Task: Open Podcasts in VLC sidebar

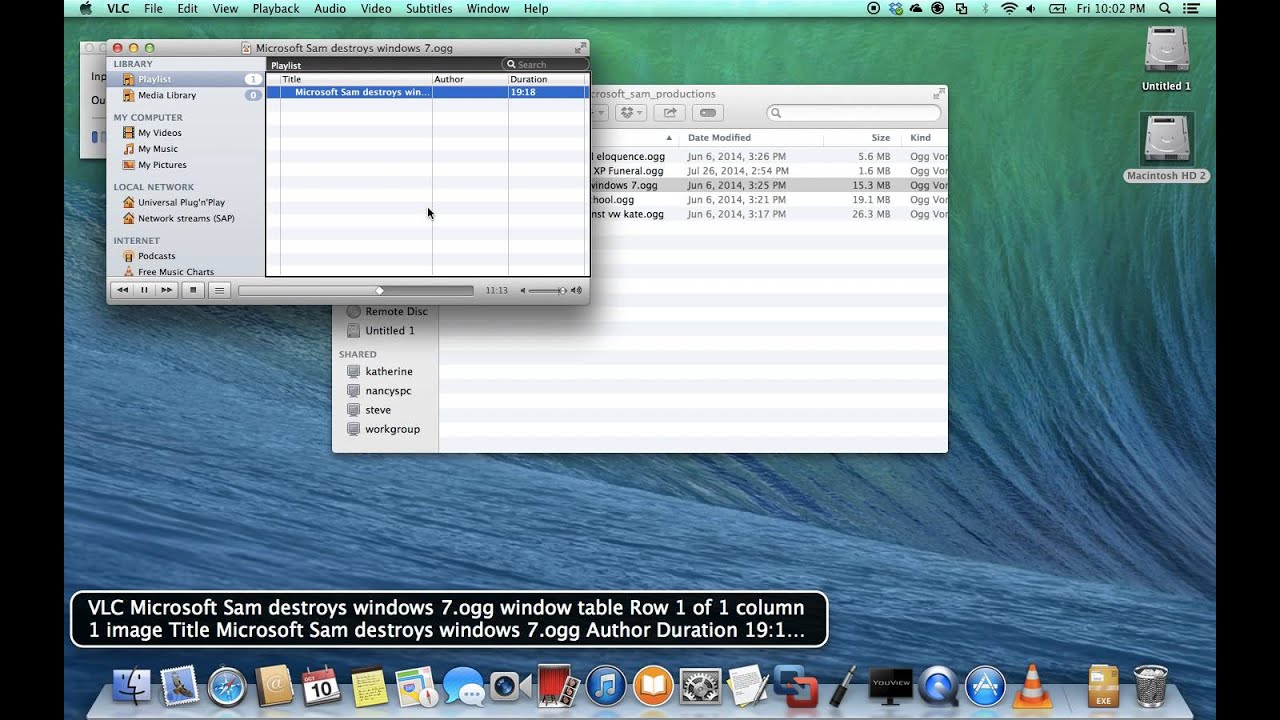Action: [156, 256]
